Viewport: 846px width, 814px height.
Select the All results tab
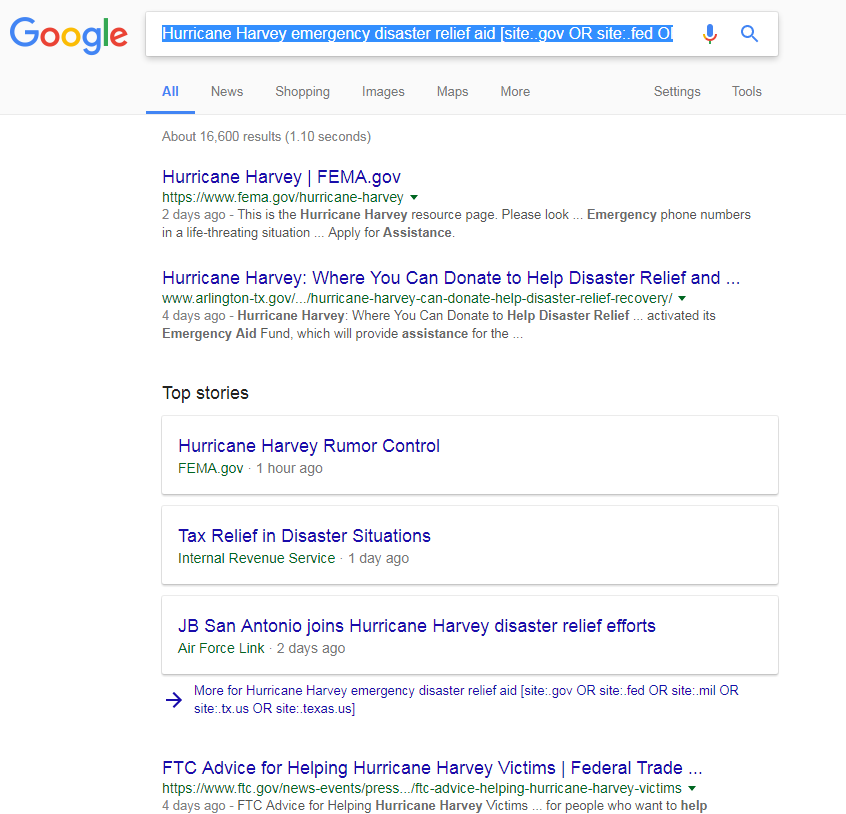tap(170, 92)
